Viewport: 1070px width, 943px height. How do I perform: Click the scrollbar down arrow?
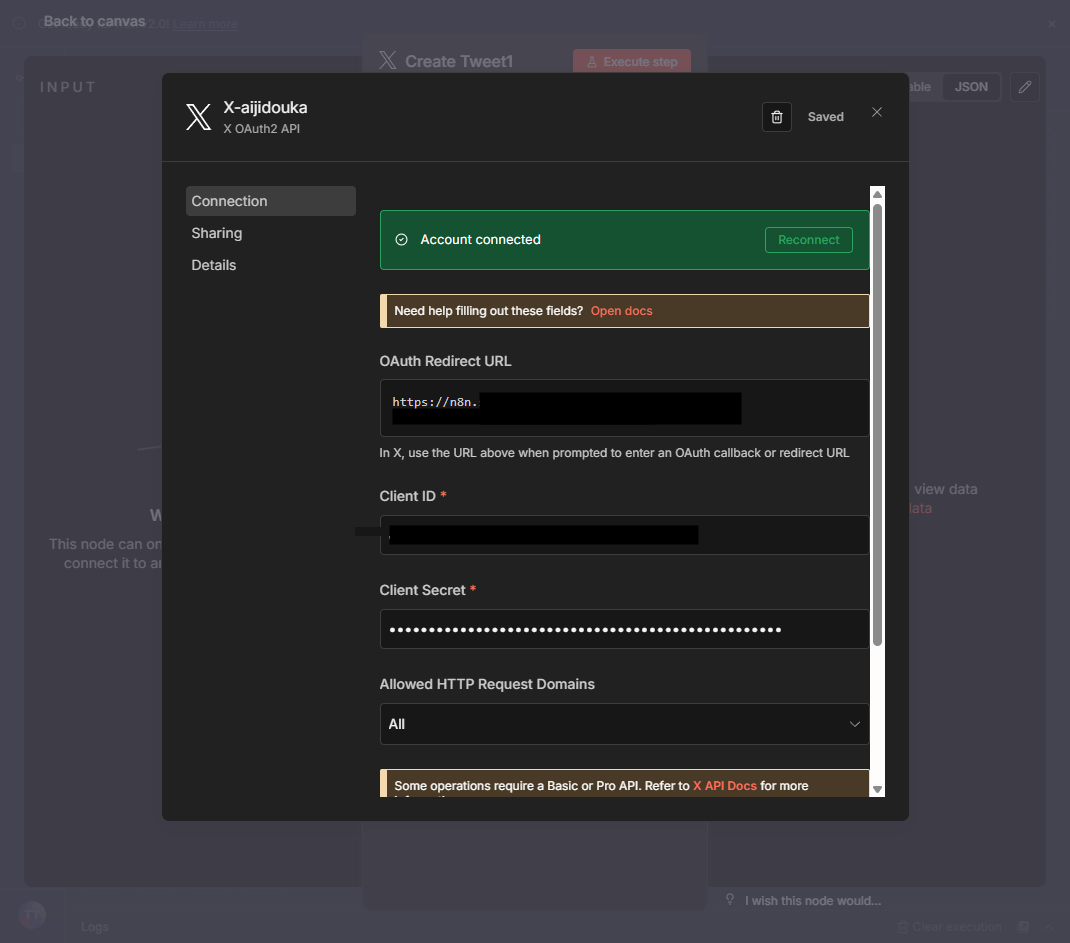pyautogui.click(x=877, y=789)
